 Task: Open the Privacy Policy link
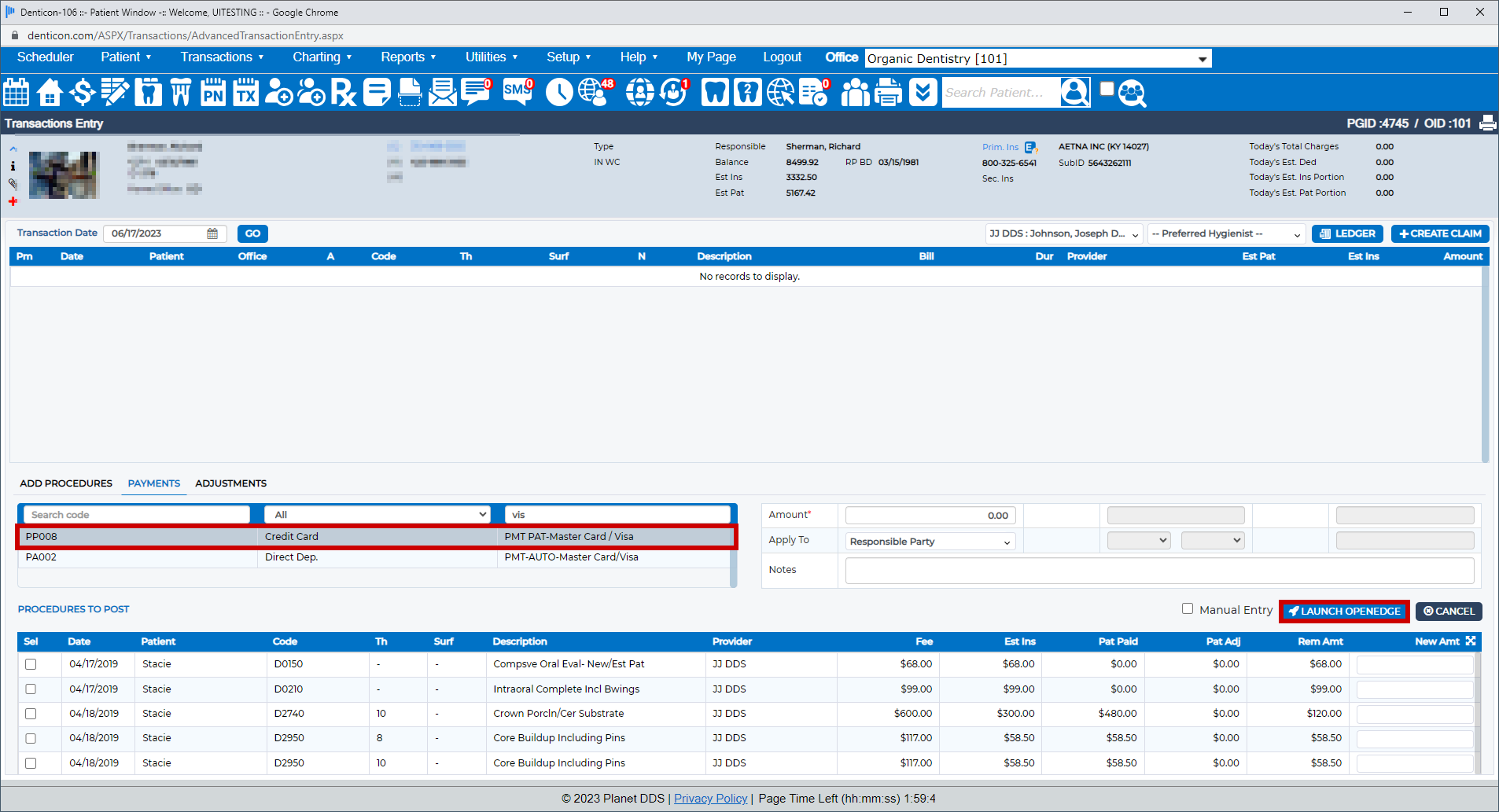pos(710,799)
